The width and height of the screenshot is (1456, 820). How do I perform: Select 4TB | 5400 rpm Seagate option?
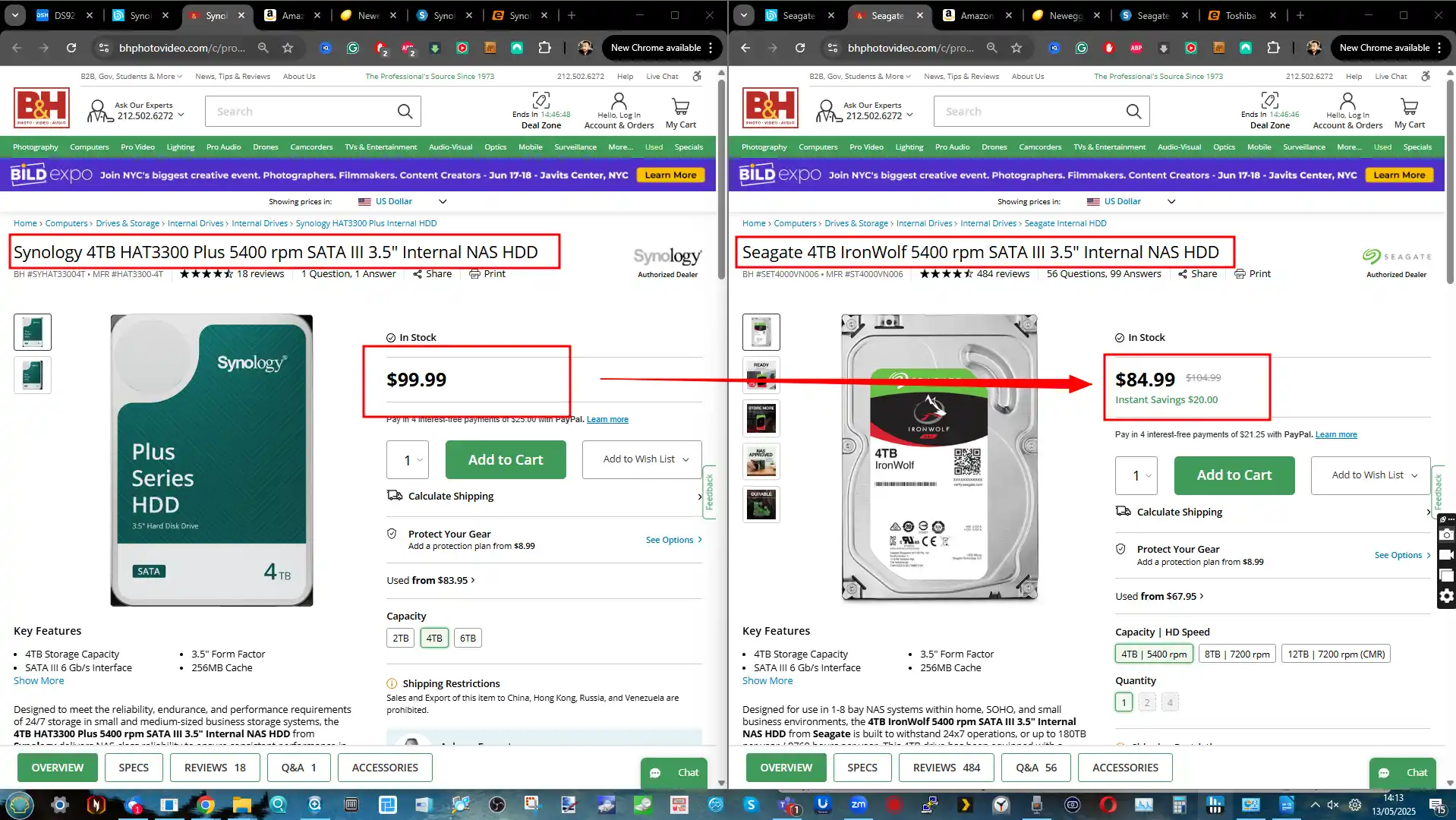[x=1154, y=654]
